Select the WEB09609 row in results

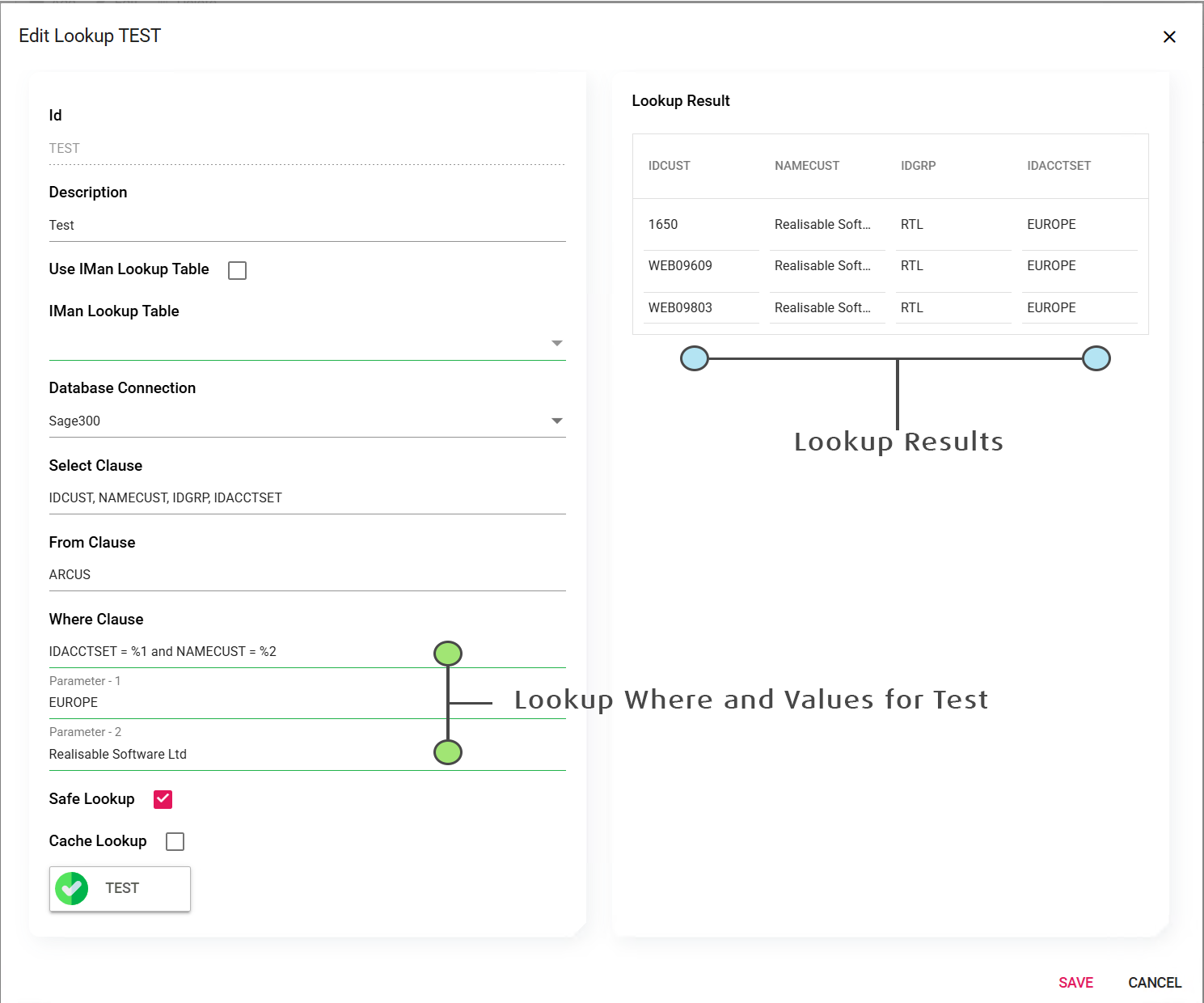coord(680,266)
